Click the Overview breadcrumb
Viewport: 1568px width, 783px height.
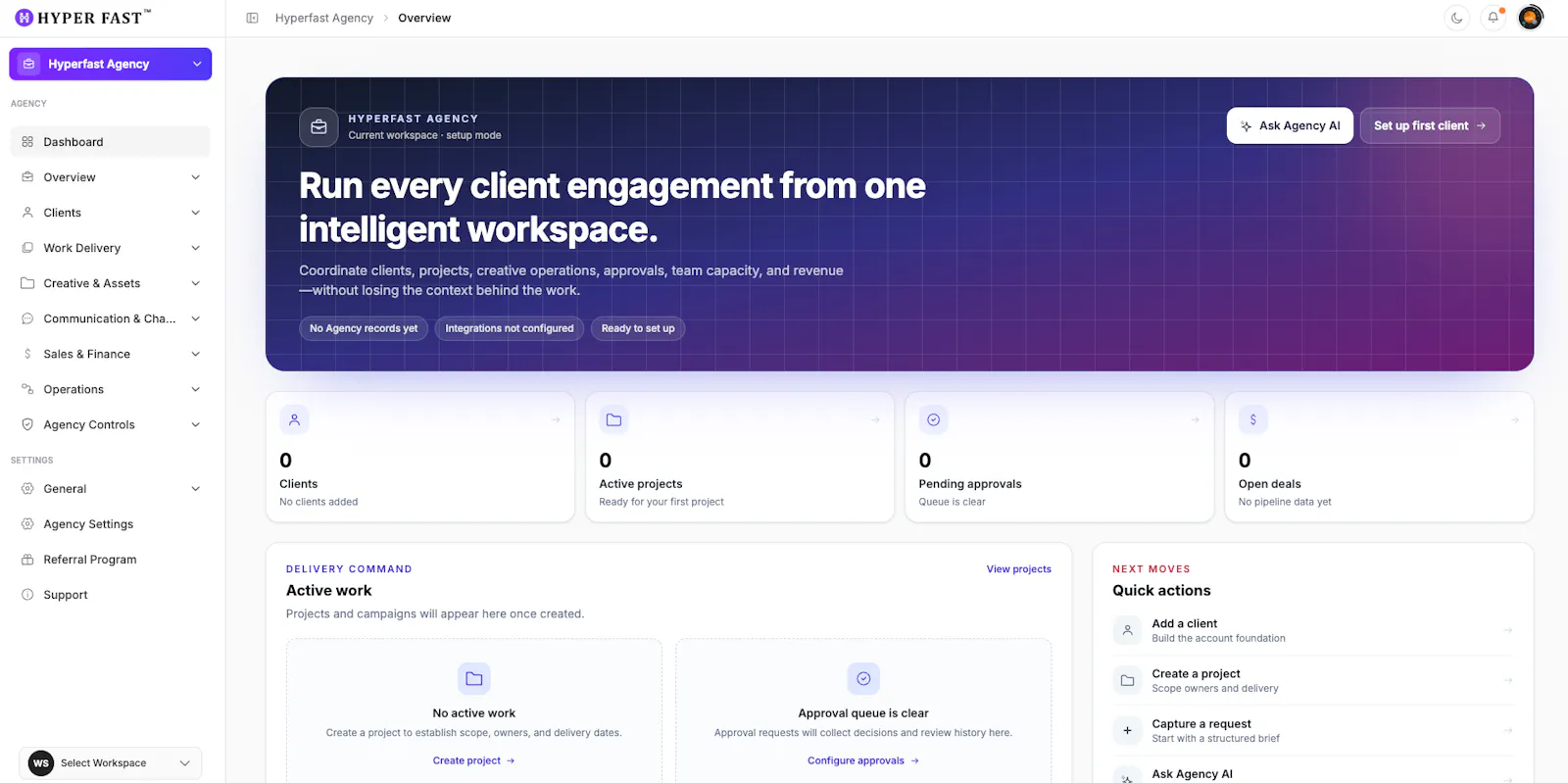424,18
